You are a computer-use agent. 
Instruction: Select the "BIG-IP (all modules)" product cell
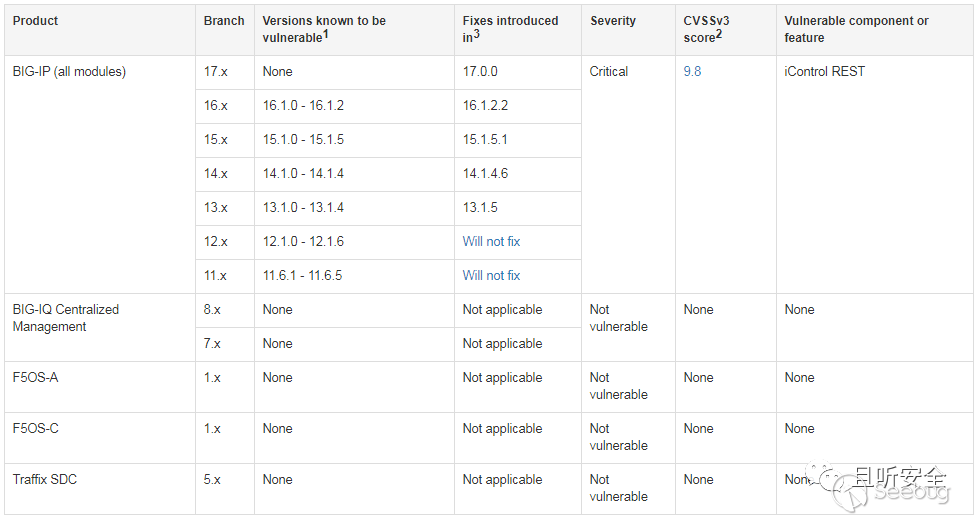pyautogui.click(x=69, y=72)
